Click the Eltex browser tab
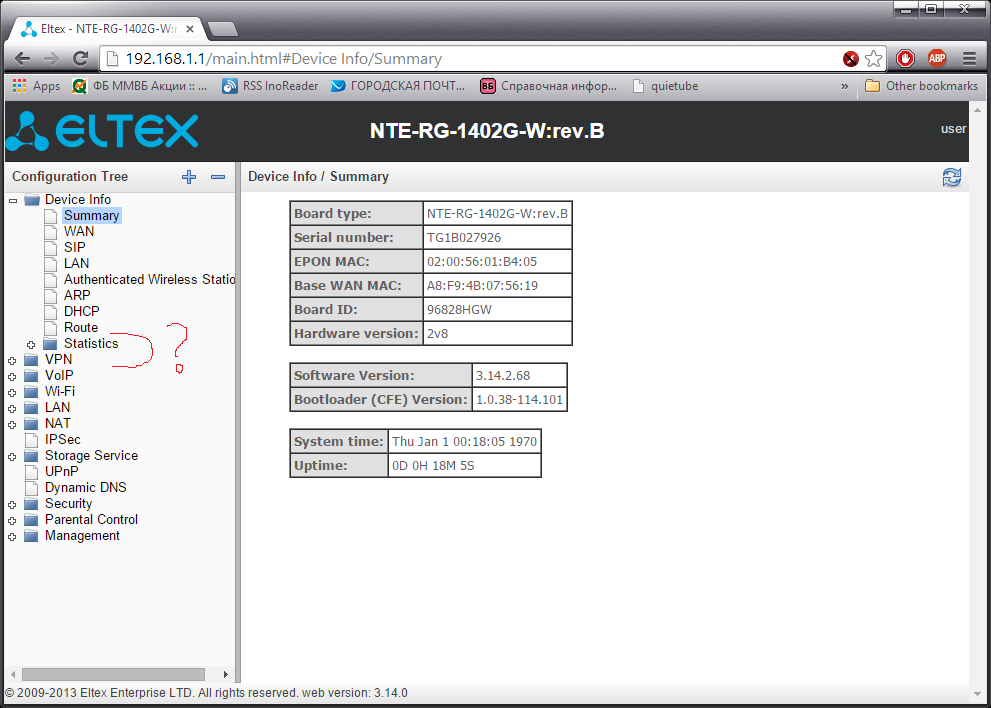The image size is (991, 708). [x=107, y=29]
